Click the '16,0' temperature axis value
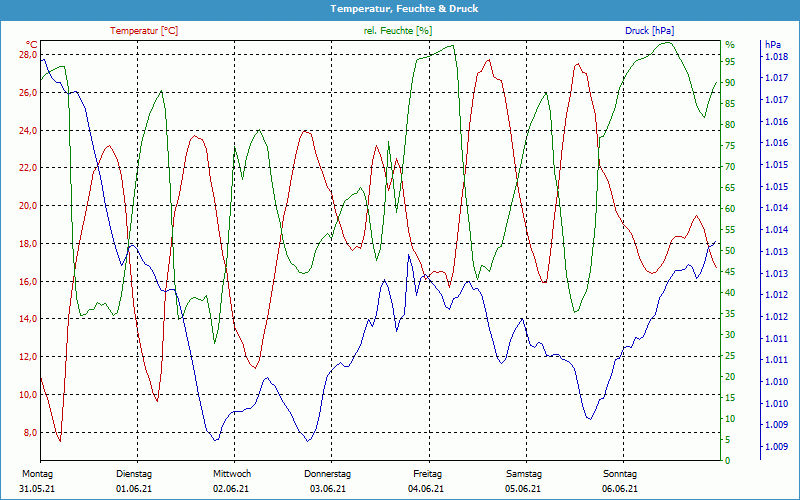The width and height of the screenshot is (800, 500). (28, 281)
